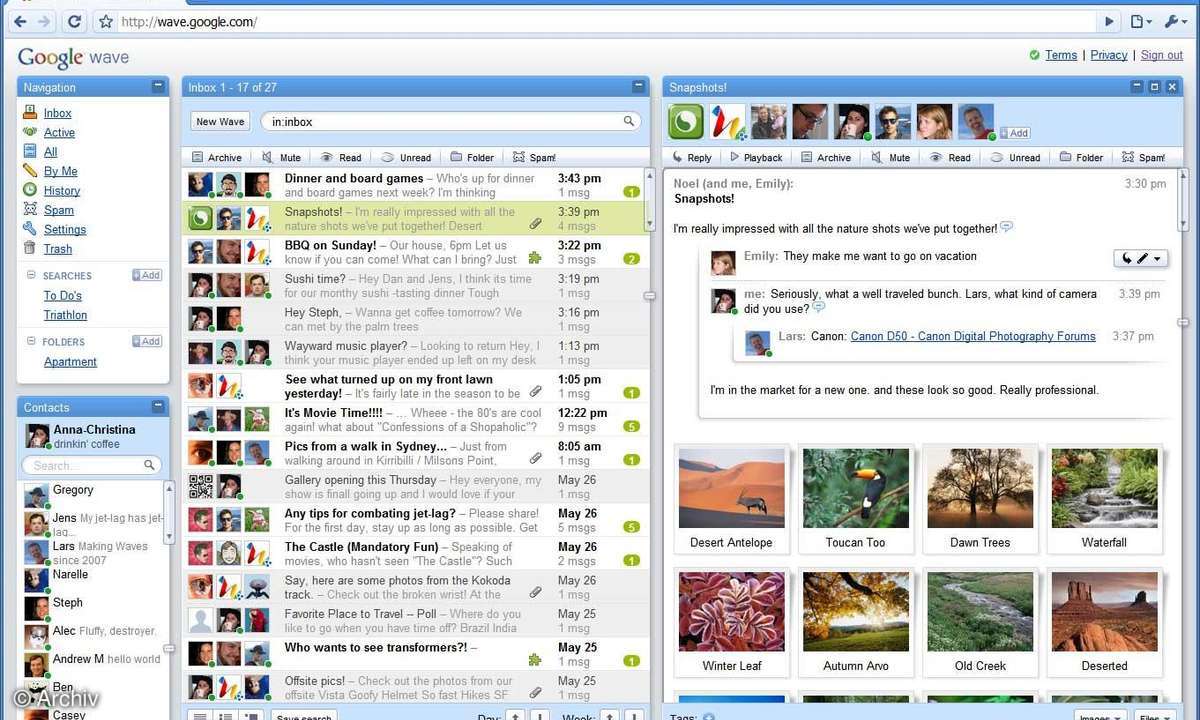Viewport: 1200px width, 720px height.
Task: Click Reply in the Snapshots wave toolbar
Action: tap(690, 157)
